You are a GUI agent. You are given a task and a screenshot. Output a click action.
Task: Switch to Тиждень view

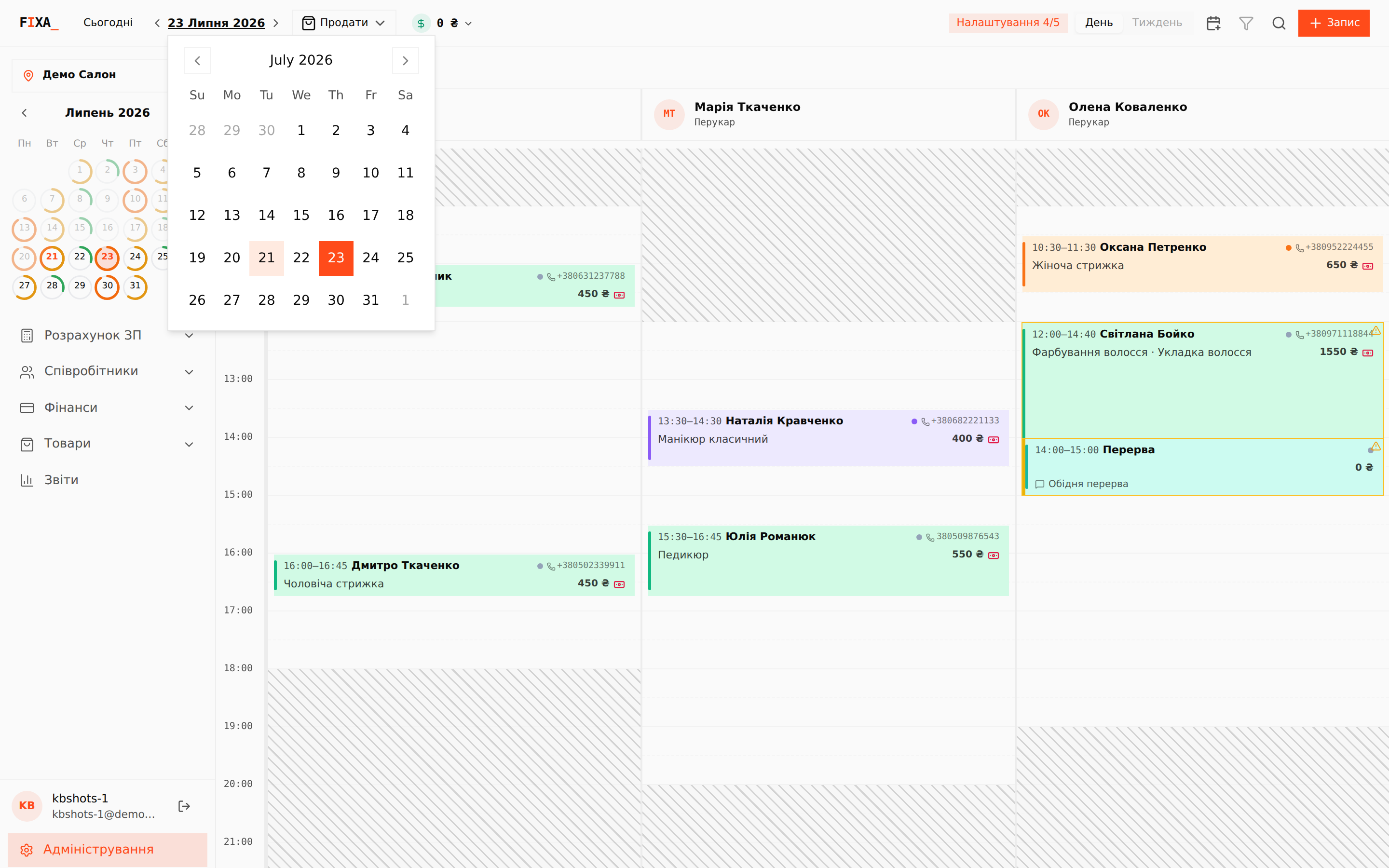1157,23
